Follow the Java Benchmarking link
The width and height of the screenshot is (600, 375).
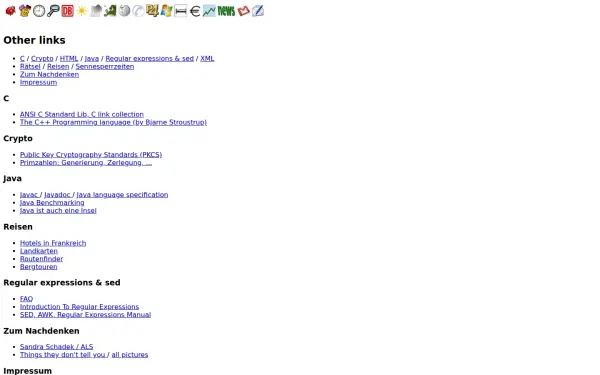coord(52,203)
